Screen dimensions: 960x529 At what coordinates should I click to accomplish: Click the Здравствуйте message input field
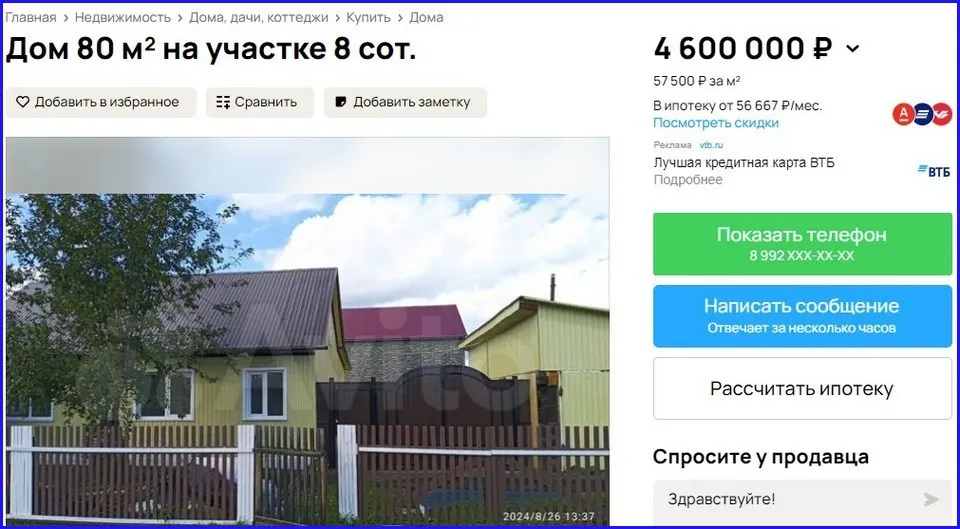pyautogui.click(x=802, y=500)
